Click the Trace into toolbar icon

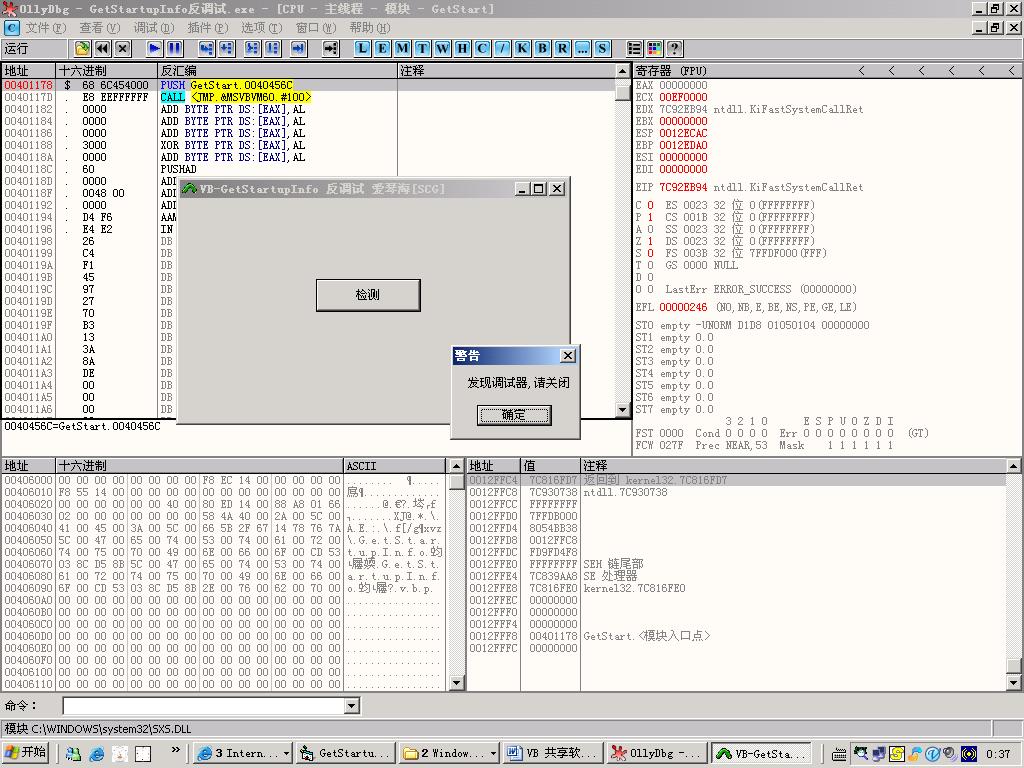coord(252,48)
